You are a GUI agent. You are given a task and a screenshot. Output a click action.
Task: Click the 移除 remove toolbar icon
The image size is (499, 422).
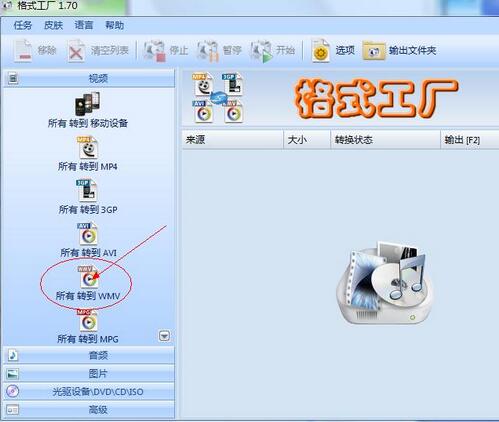point(23,51)
